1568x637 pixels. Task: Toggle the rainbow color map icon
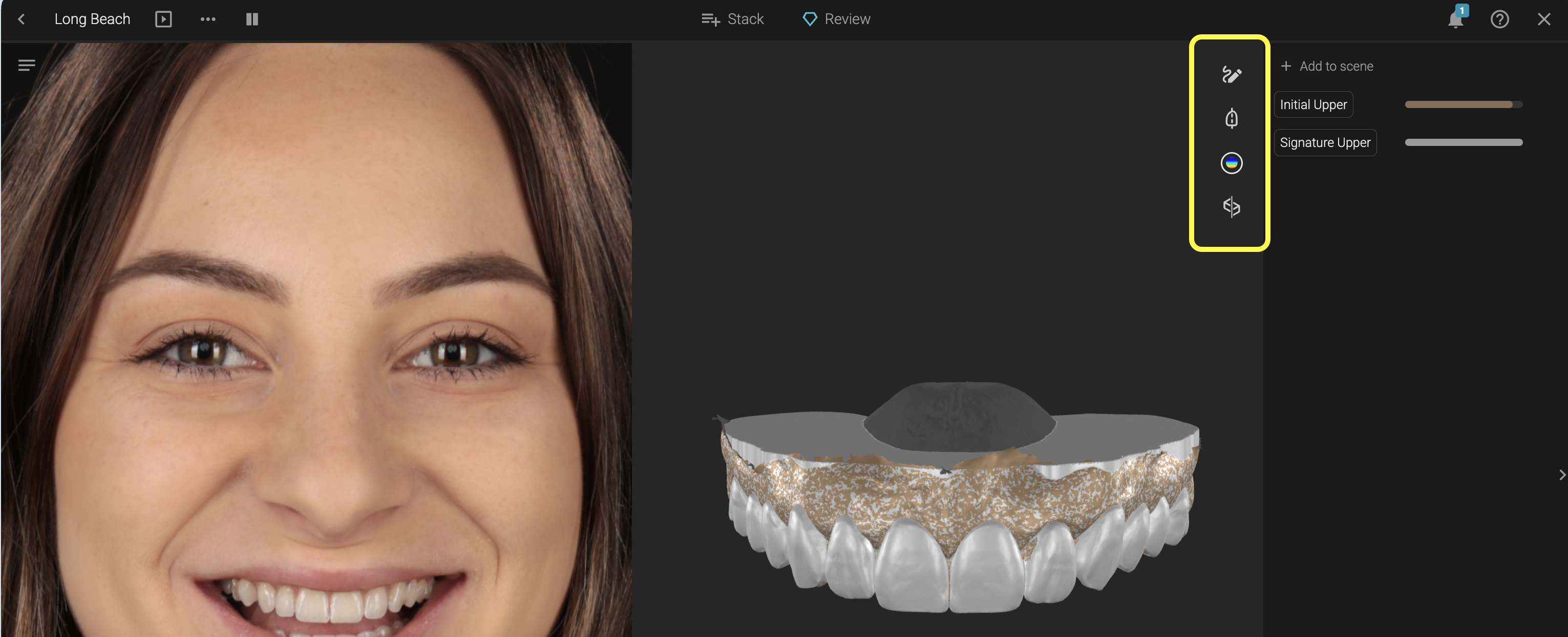[x=1231, y=162]
